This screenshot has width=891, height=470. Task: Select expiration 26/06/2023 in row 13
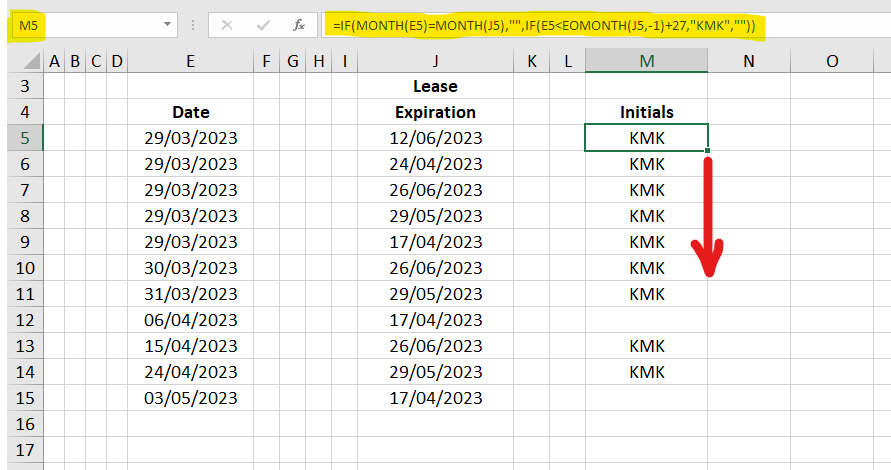click(x=435, y=346)
